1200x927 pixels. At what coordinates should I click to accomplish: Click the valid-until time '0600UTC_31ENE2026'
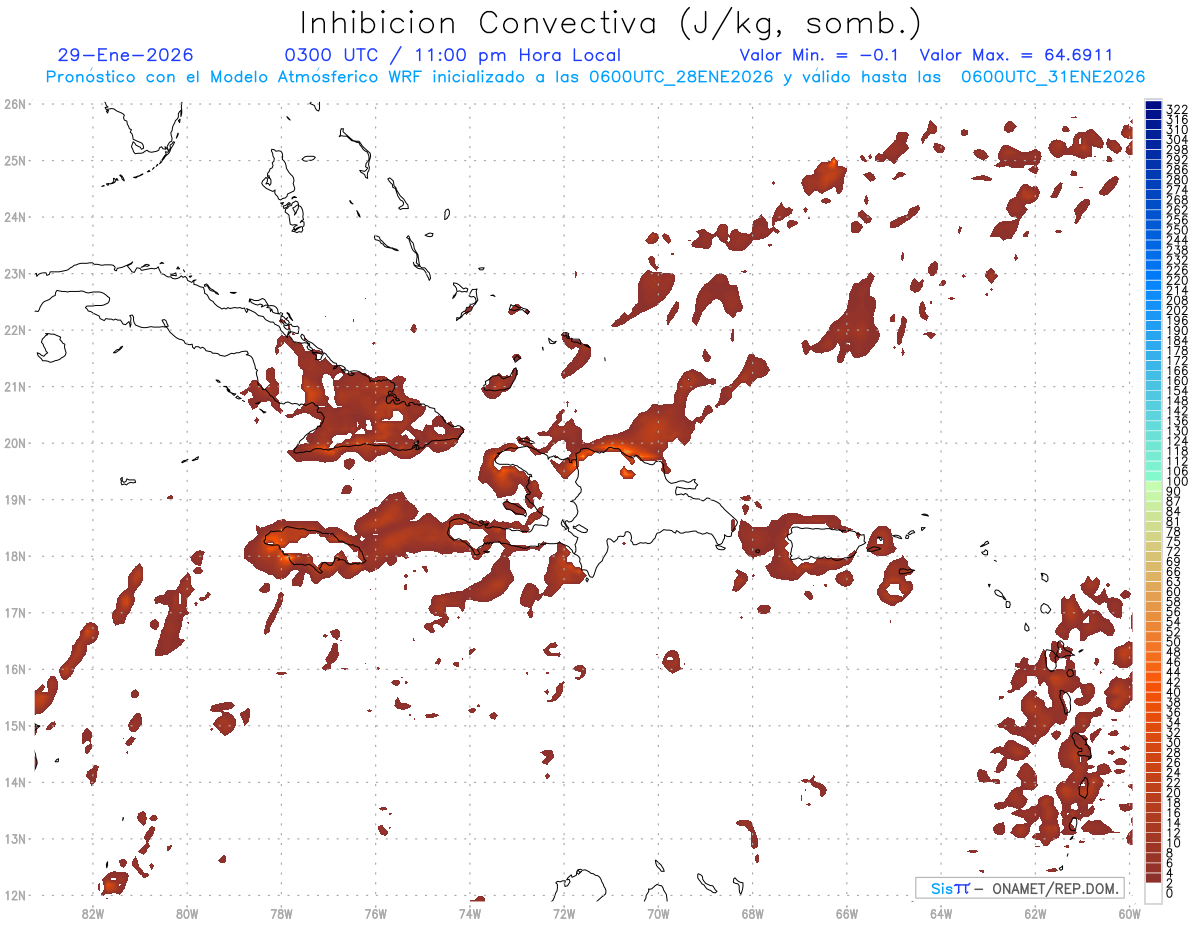1053,77
